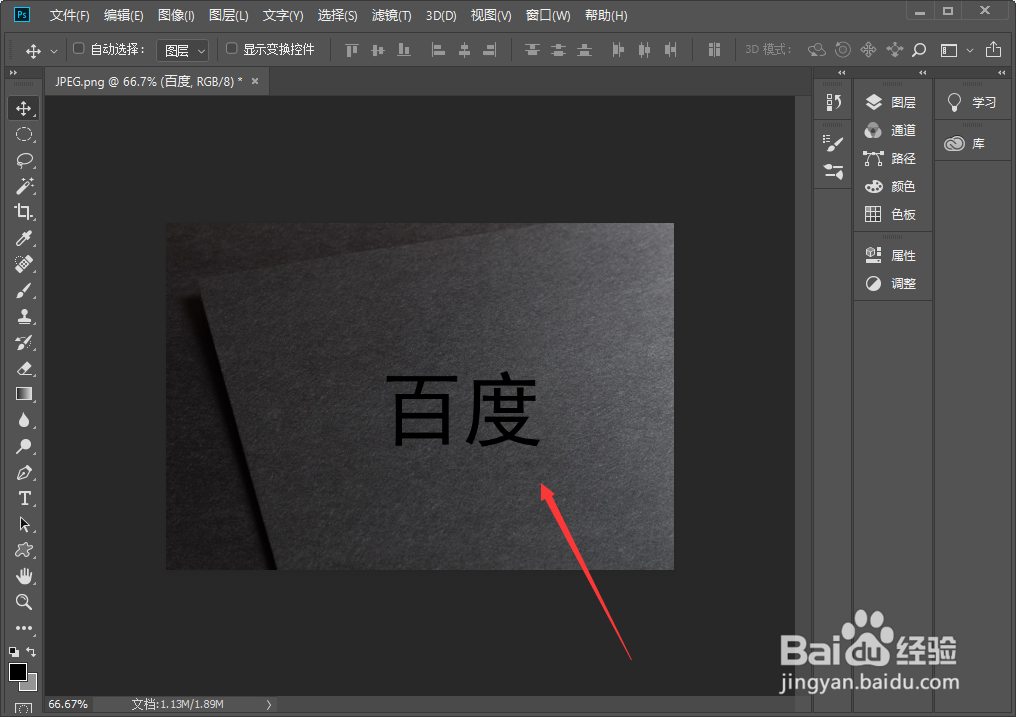Select the Move tool in the toolbox
The image size is (1016, 717).
point(24,108)
